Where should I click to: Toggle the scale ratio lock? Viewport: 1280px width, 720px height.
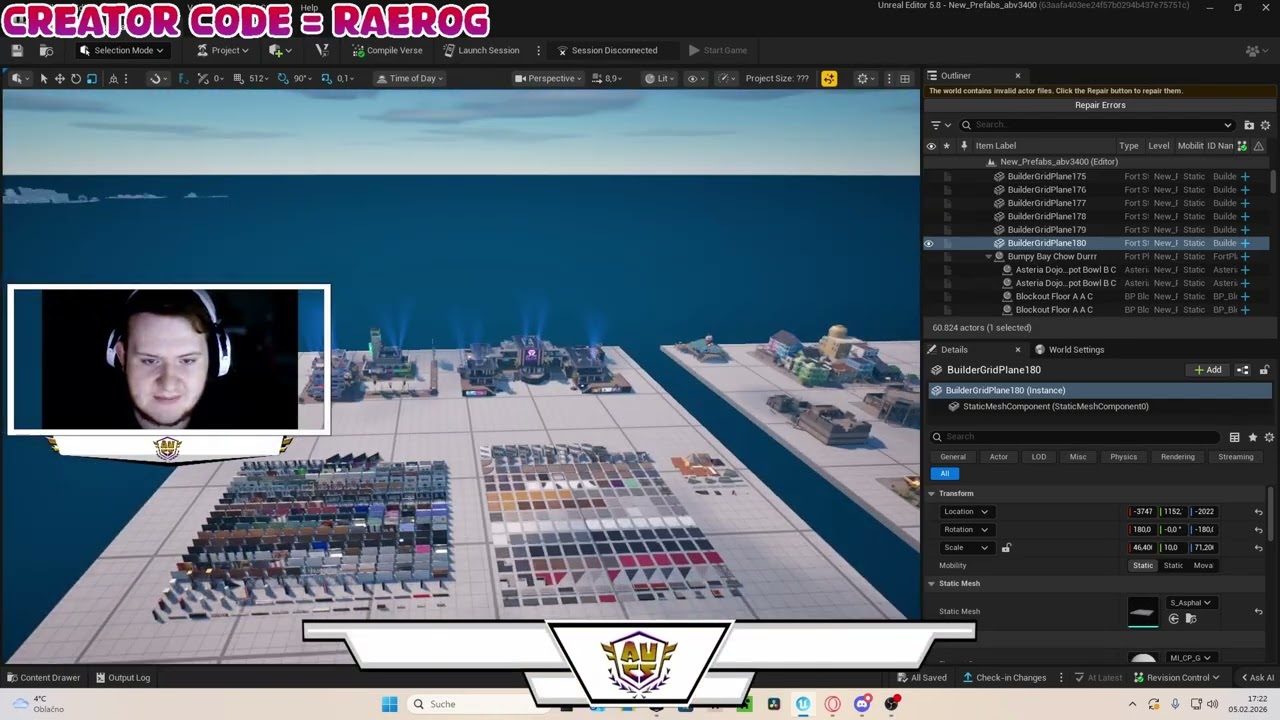[1006, 548]
